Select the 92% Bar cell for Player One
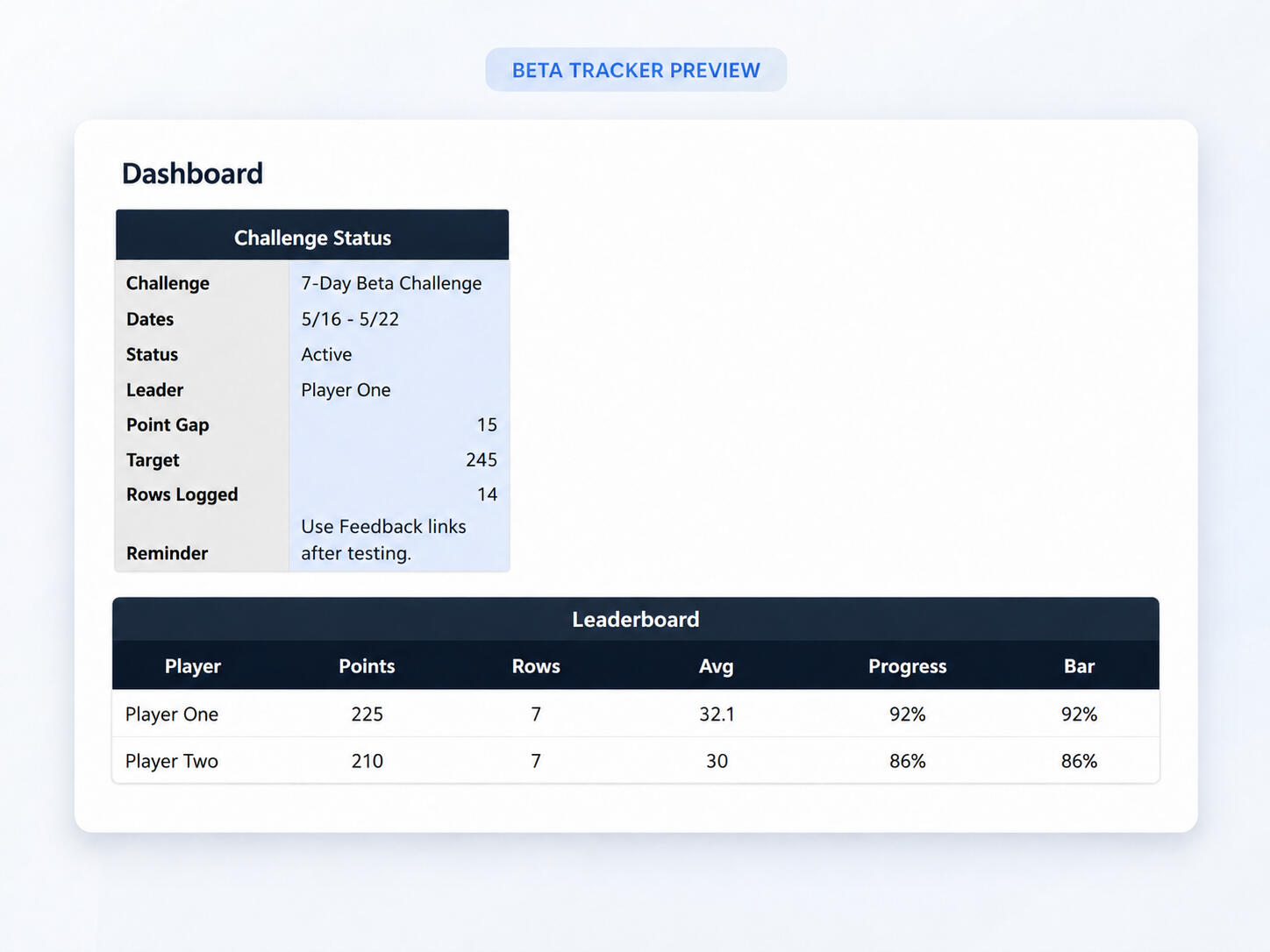 click(x=1079, y=714)
